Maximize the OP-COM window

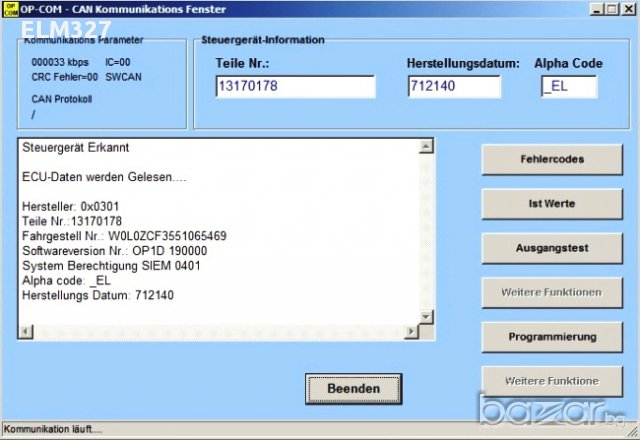pyautogui.click(x=611, y=9)
